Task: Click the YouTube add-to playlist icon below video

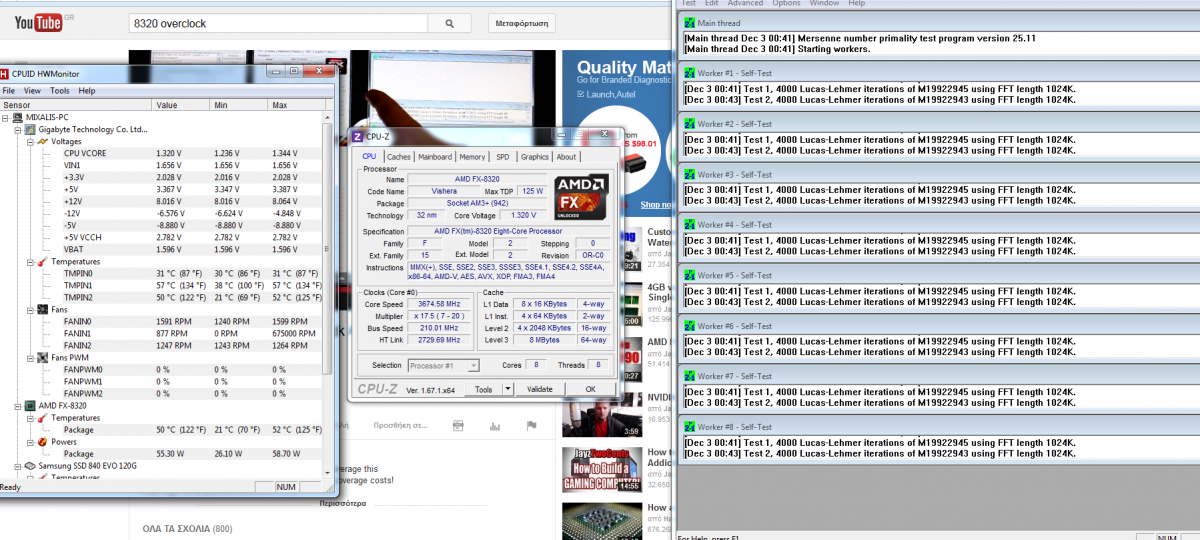Action: [x=458, y=425]
